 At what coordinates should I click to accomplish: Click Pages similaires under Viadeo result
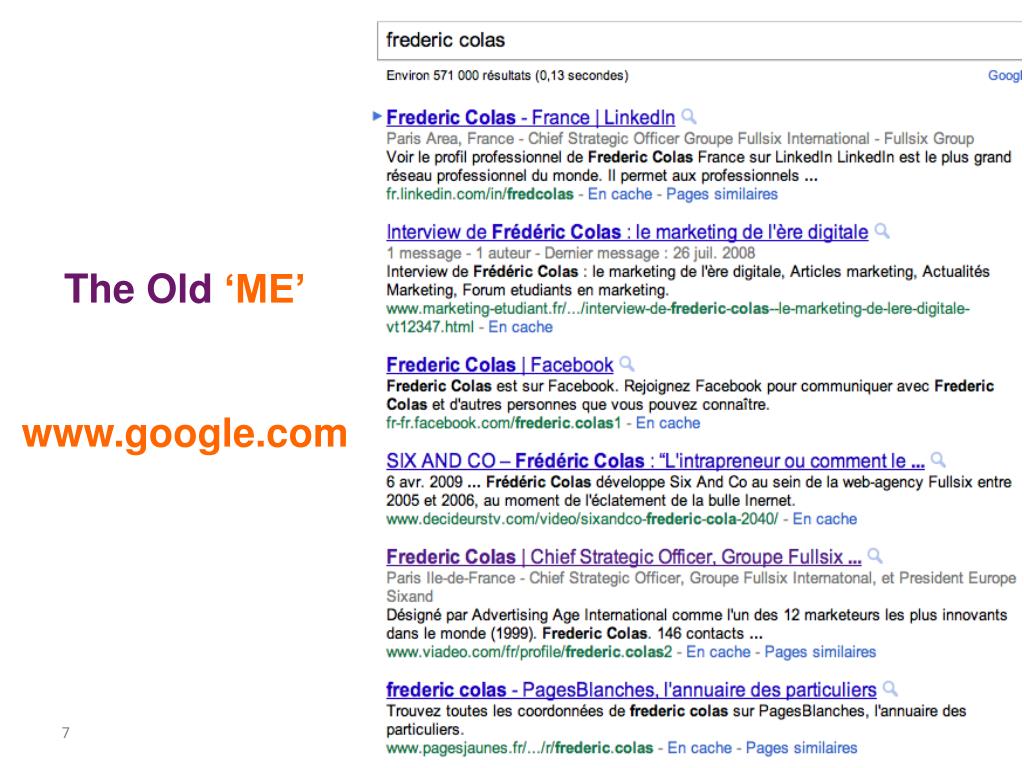820,652
